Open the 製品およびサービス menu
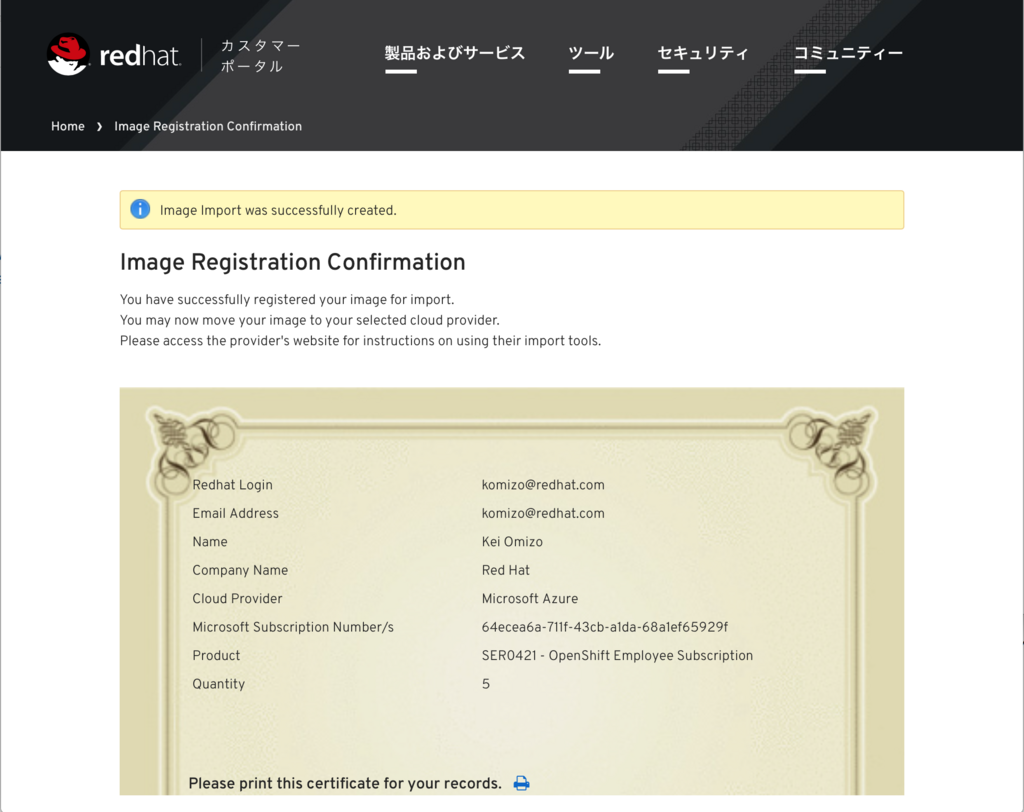Image resolution: width=1024 pixels, height=812 pixels. point(455,53)
